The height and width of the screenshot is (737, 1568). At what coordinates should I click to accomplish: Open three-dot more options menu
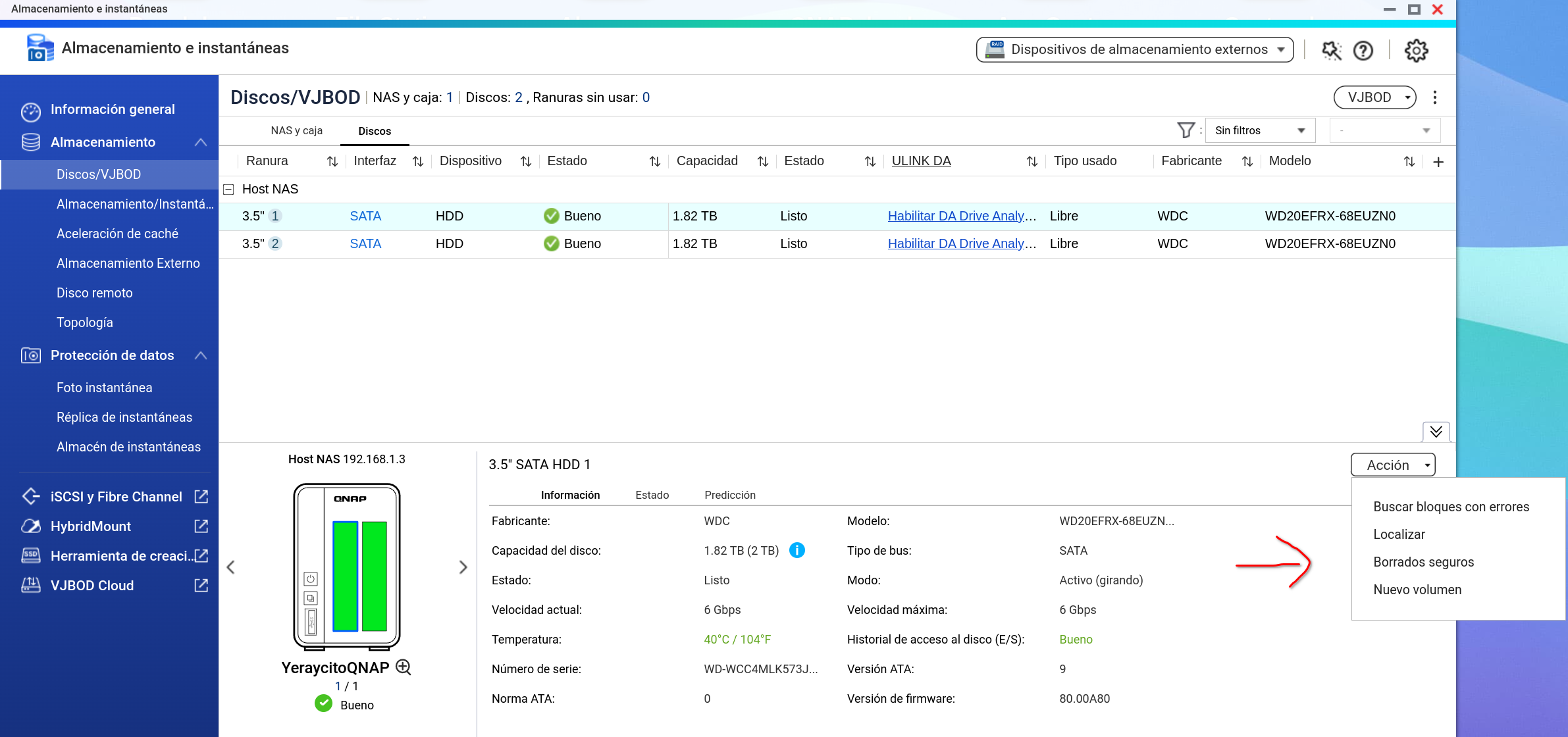click(1435, 97)
